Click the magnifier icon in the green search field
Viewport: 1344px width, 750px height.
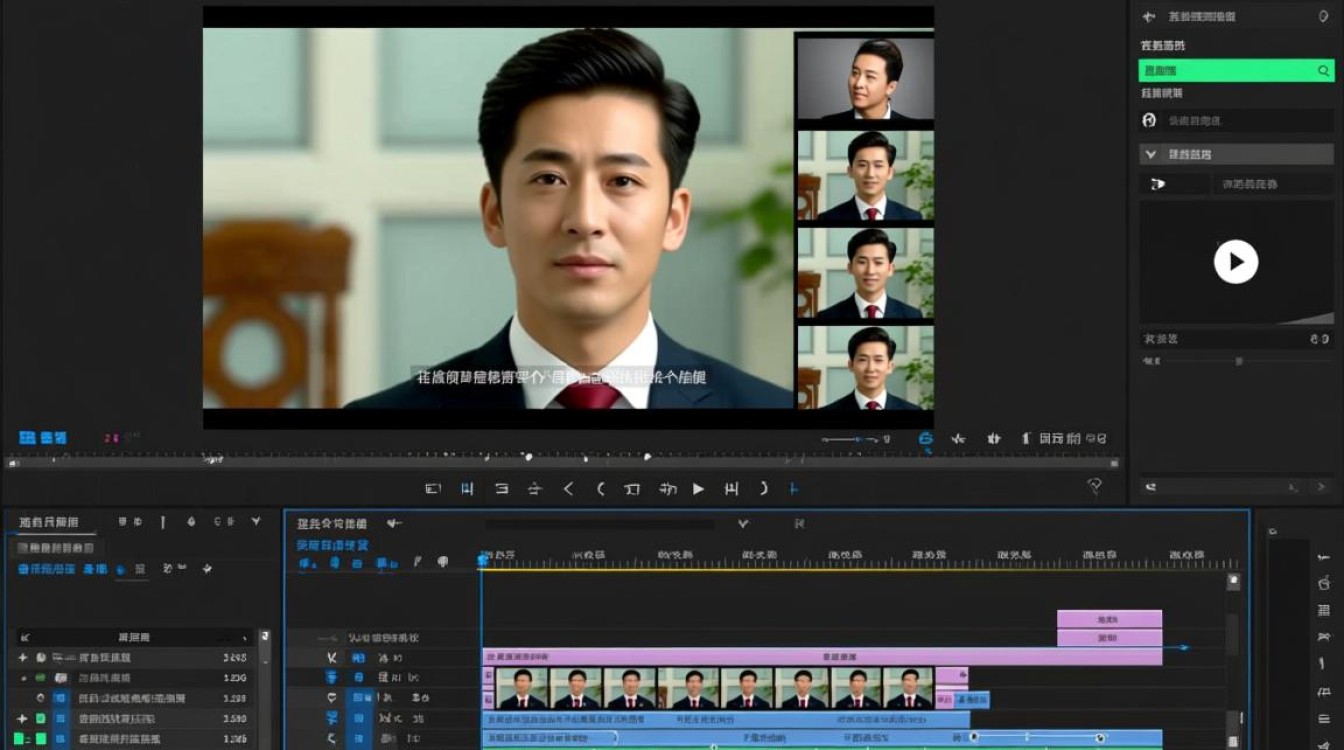[x=1323, y=71]
